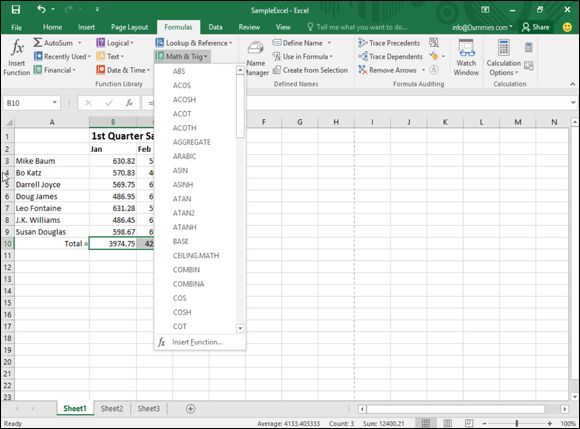Viewport: 580px width, 429px height.
Task: Switch to Page Break Preview view
Action: 469,423
